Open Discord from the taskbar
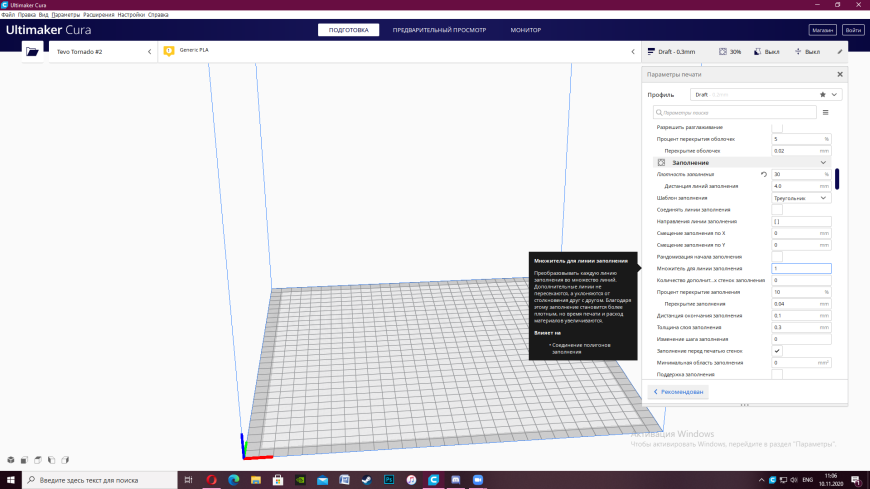The image size is (870, 489). click(x=456, y=480)
